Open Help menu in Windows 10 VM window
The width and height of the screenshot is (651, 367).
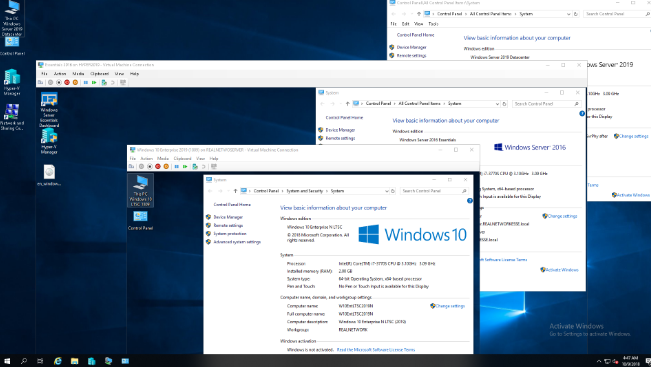(x=214, y=159)
